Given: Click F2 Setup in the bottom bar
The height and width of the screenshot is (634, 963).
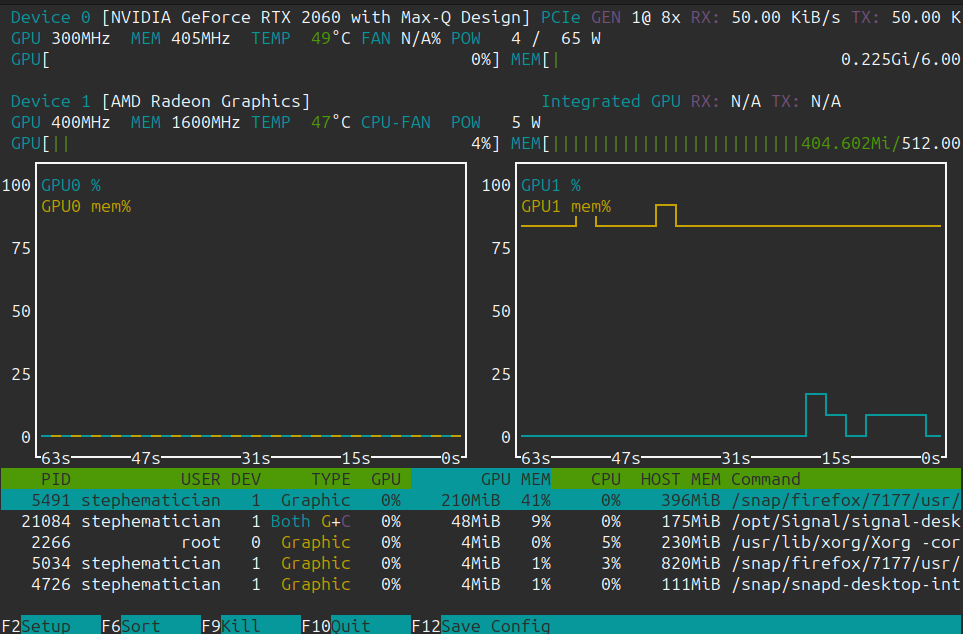Looking at the screenshot, I should click(x=46, y=626).
